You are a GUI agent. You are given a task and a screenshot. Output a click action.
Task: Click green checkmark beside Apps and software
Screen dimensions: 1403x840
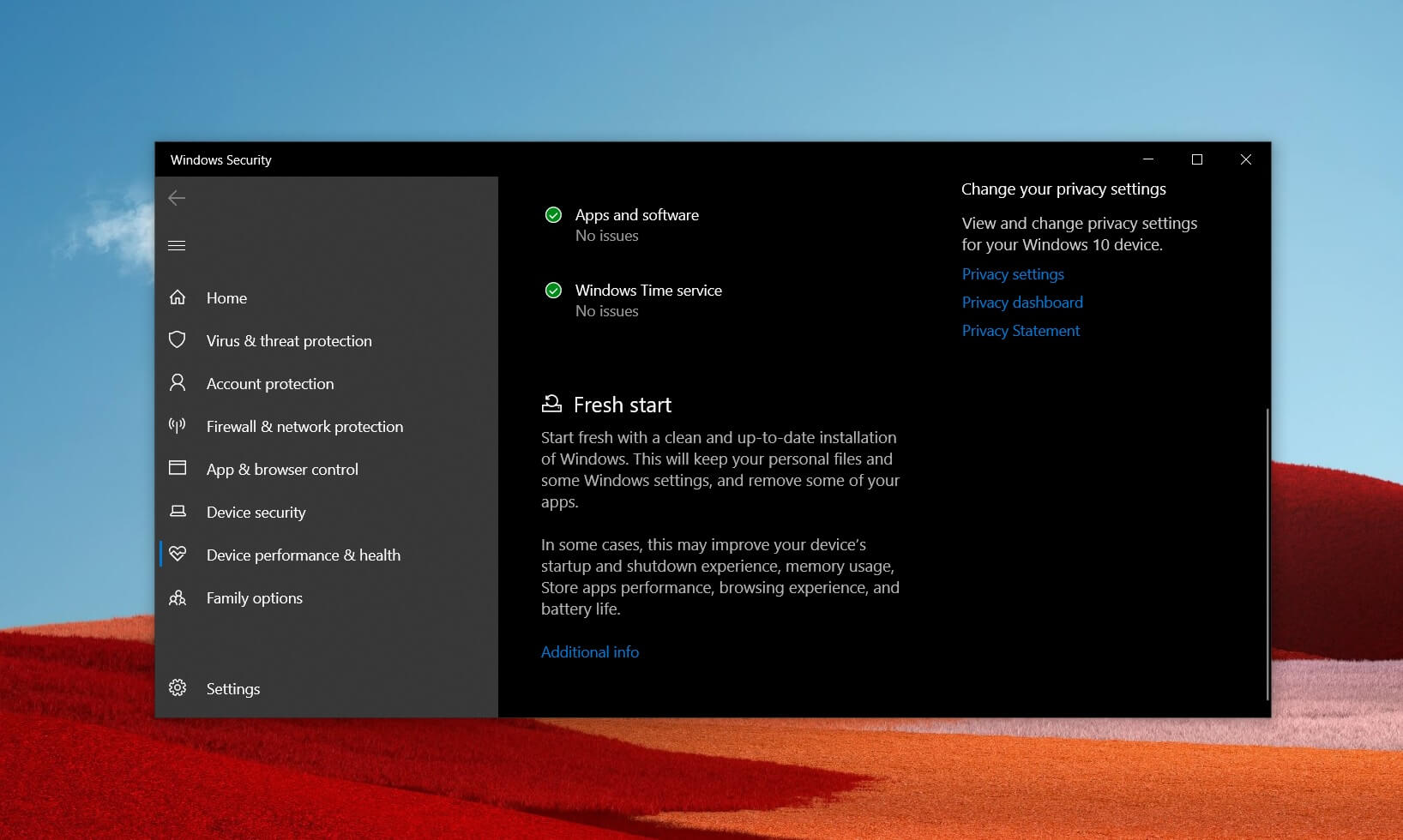(554, 215)
